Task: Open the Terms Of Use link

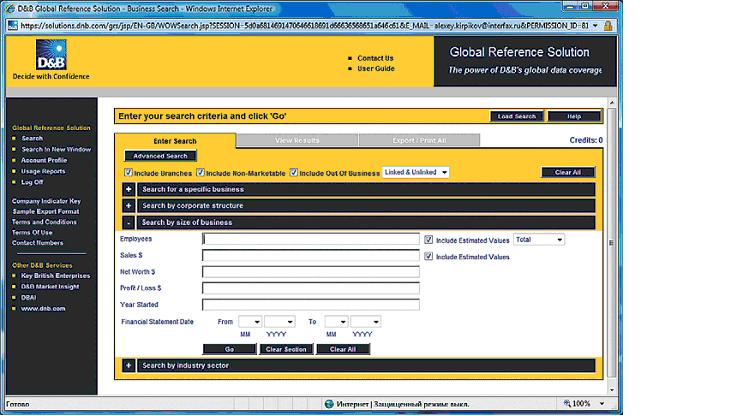Action: [32, 232]
